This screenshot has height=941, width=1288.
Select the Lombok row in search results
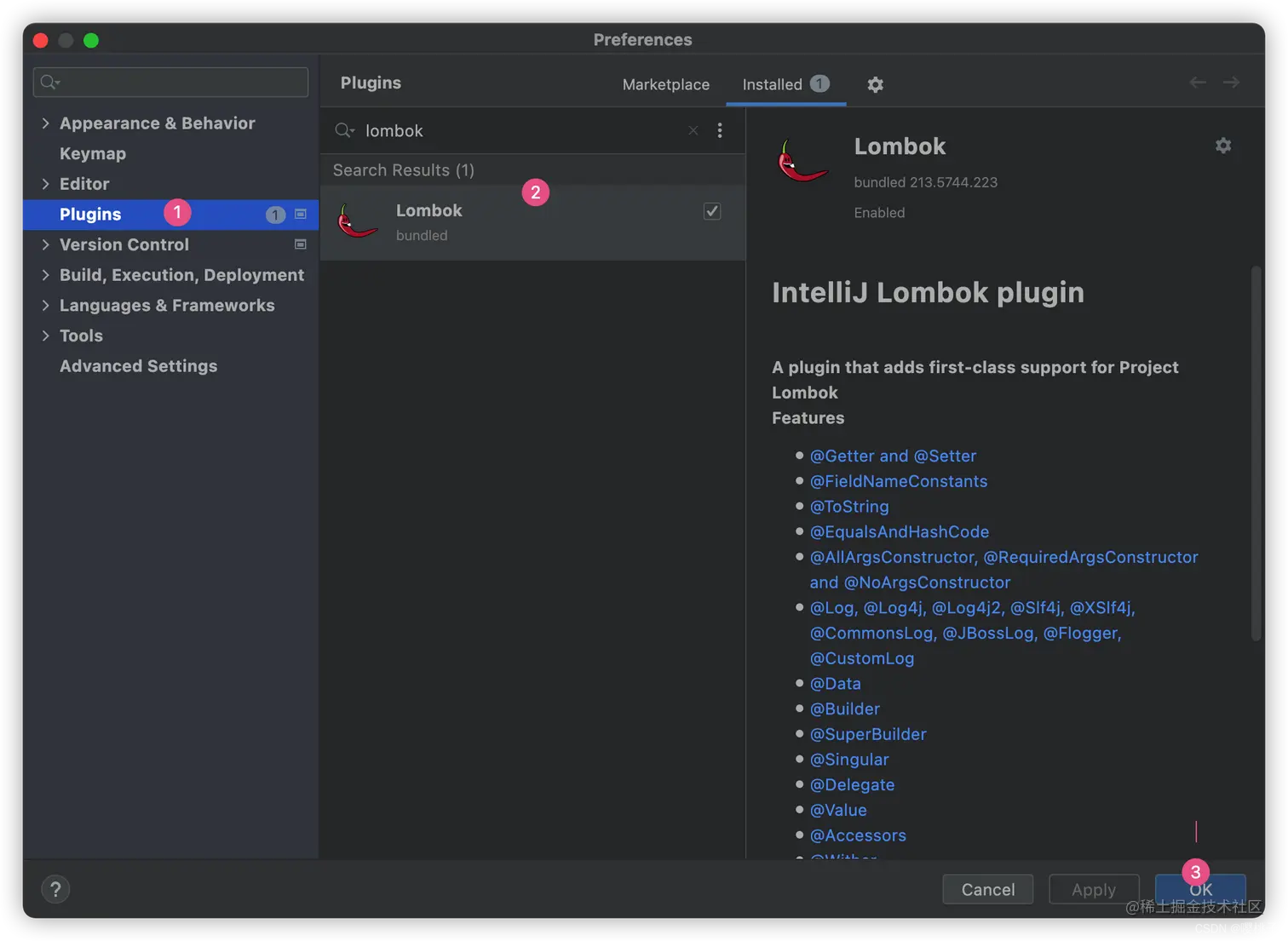(533, 222)
